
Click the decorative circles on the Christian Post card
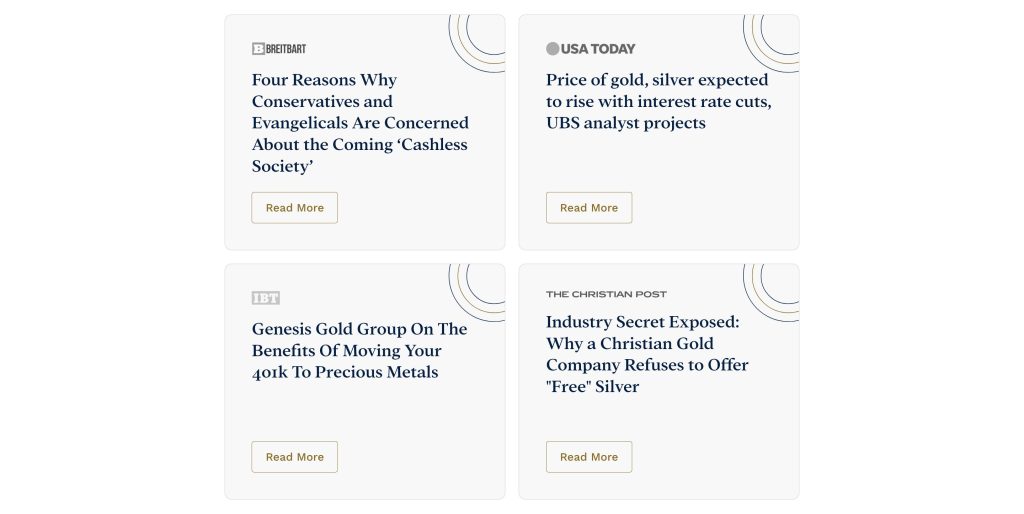click(x=774, y=289)
